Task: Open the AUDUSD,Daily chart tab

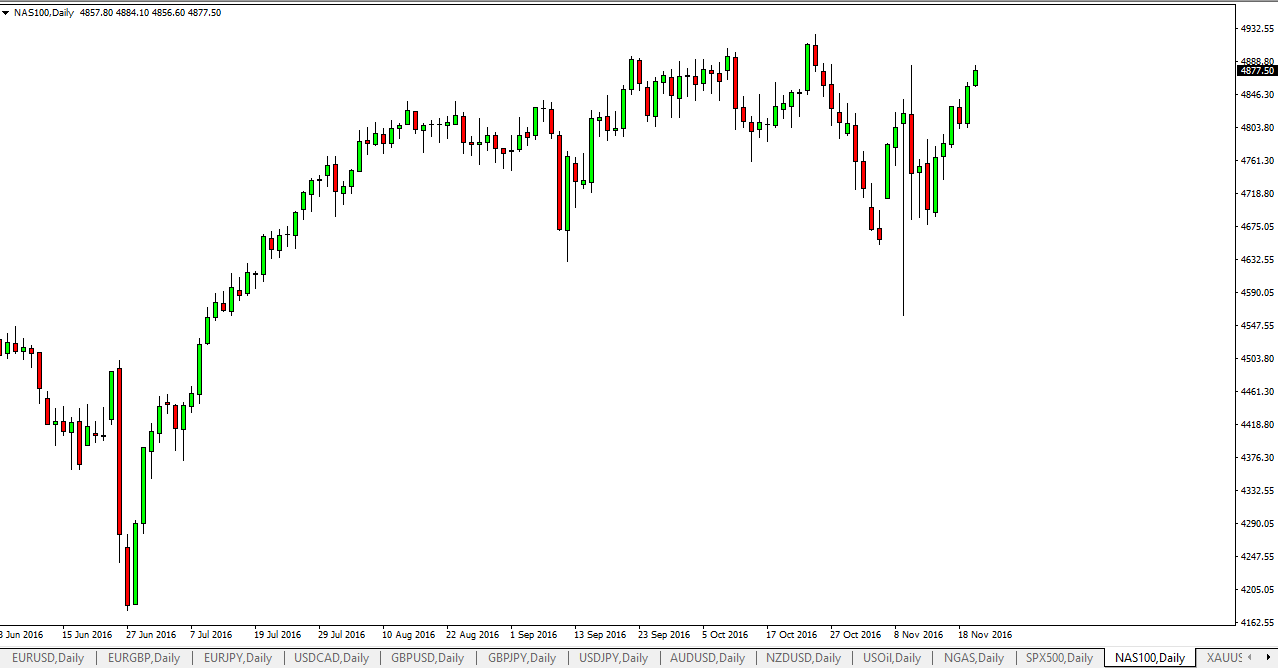Action: [x=706, y=658]
